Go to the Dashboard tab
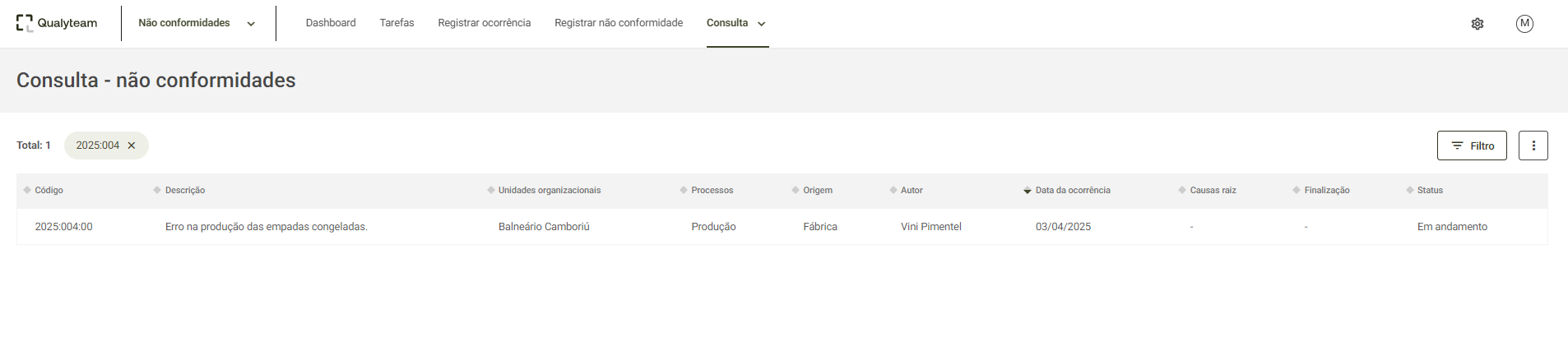The height and width of the screenshot is (342, 1568). coord(331,23)
